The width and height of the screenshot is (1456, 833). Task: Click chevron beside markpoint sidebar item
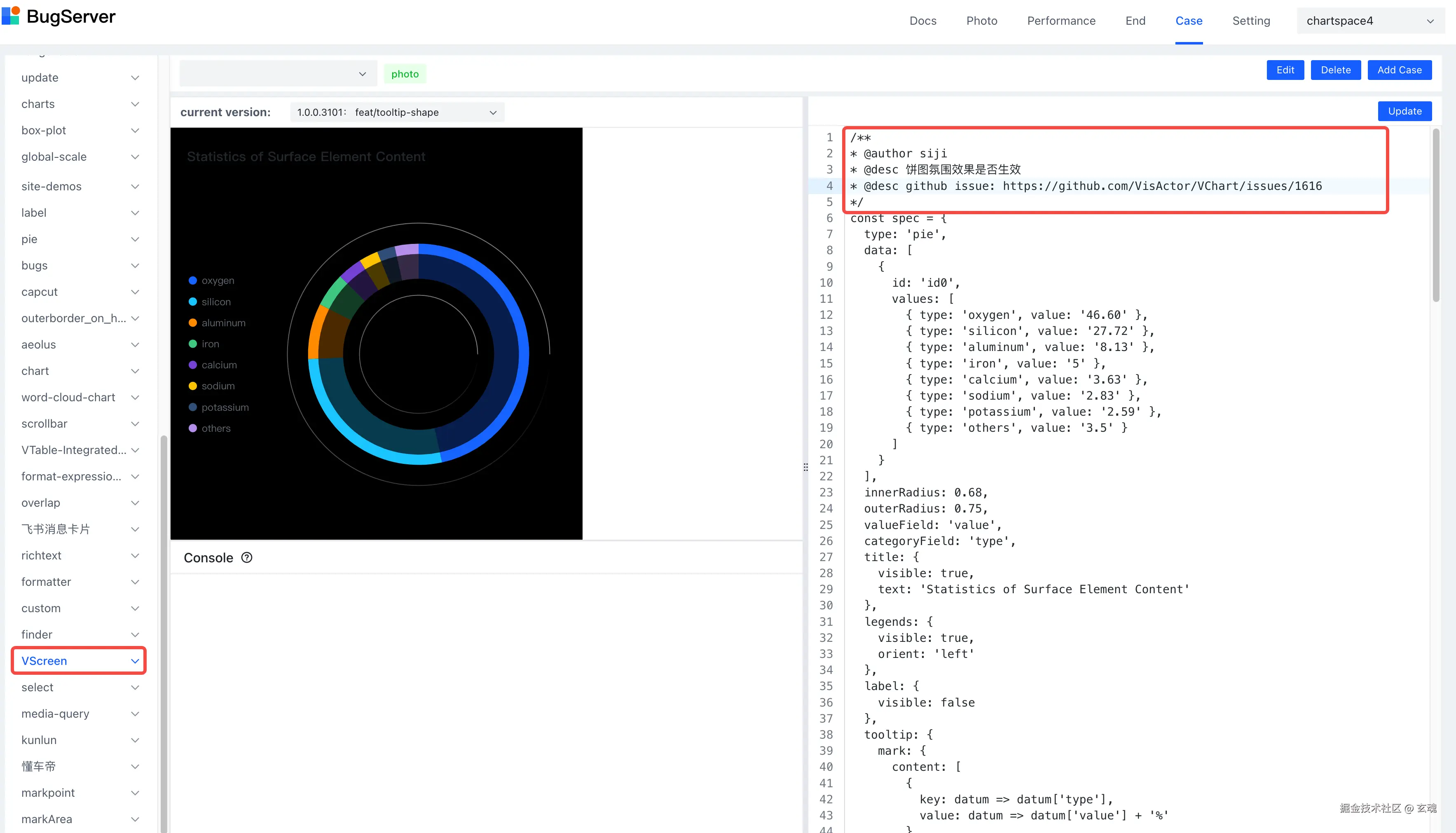[135, 793]
